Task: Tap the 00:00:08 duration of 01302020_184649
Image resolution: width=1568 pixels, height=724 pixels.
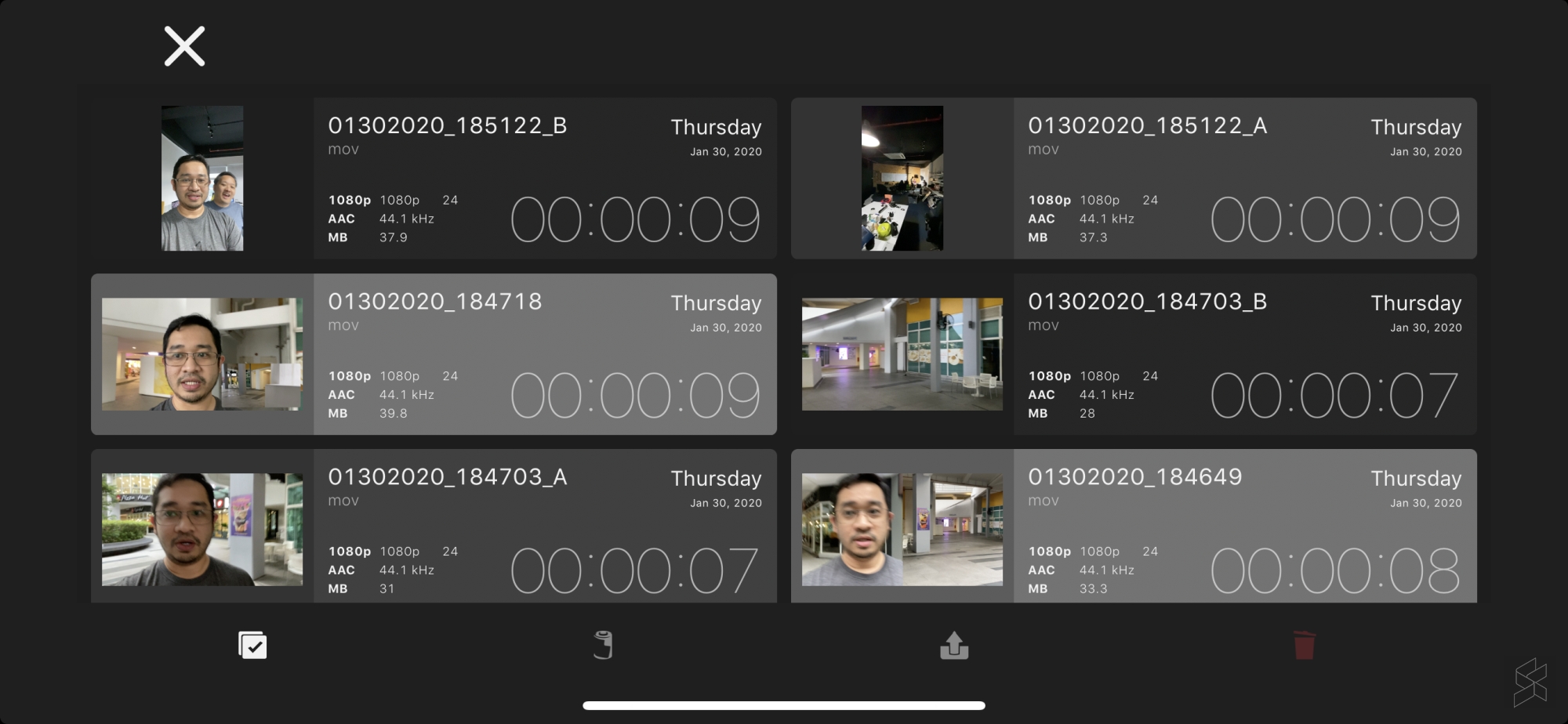Action: [x=1334, y=570]
